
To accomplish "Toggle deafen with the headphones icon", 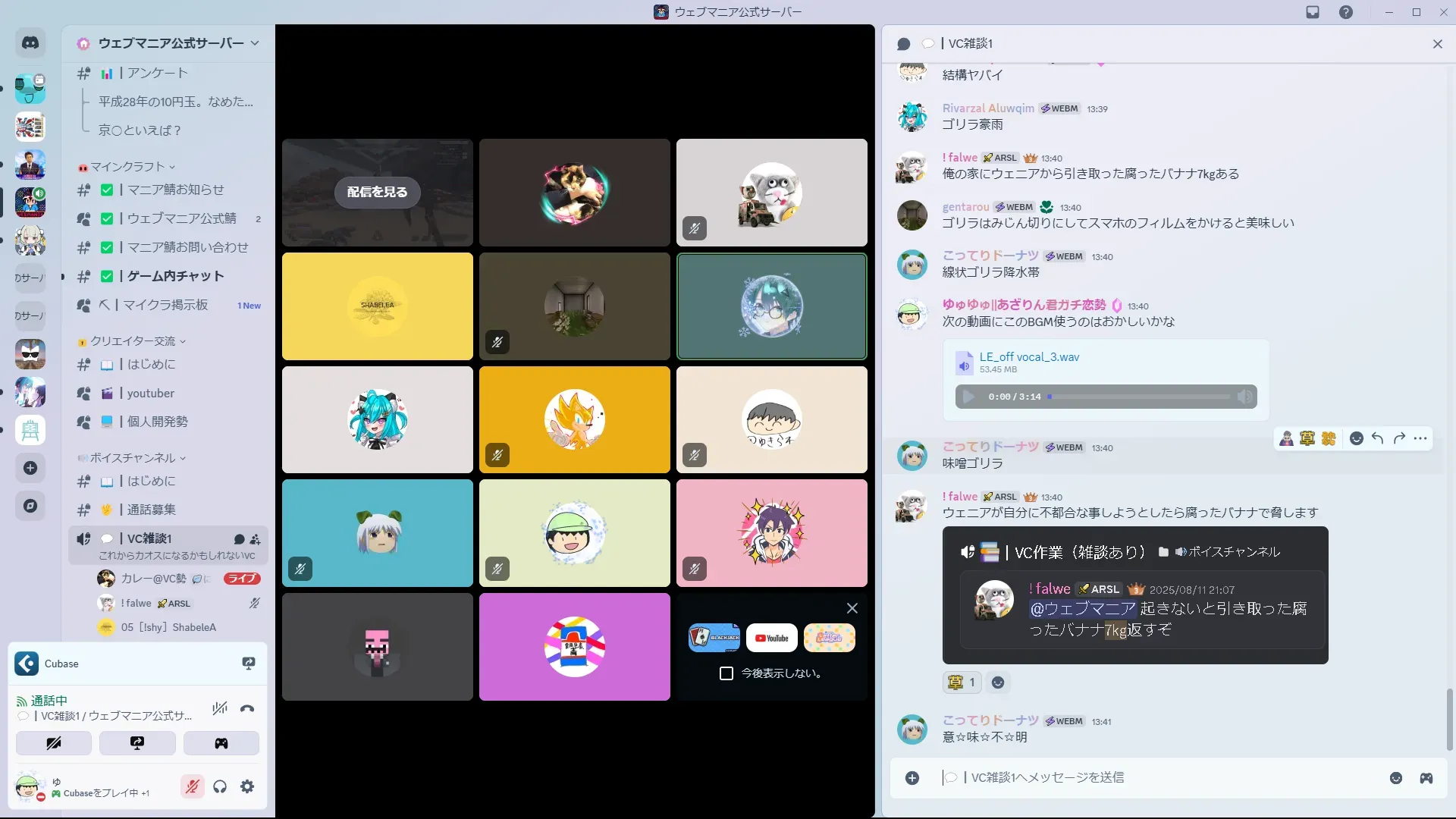I will tap(220, 786).
